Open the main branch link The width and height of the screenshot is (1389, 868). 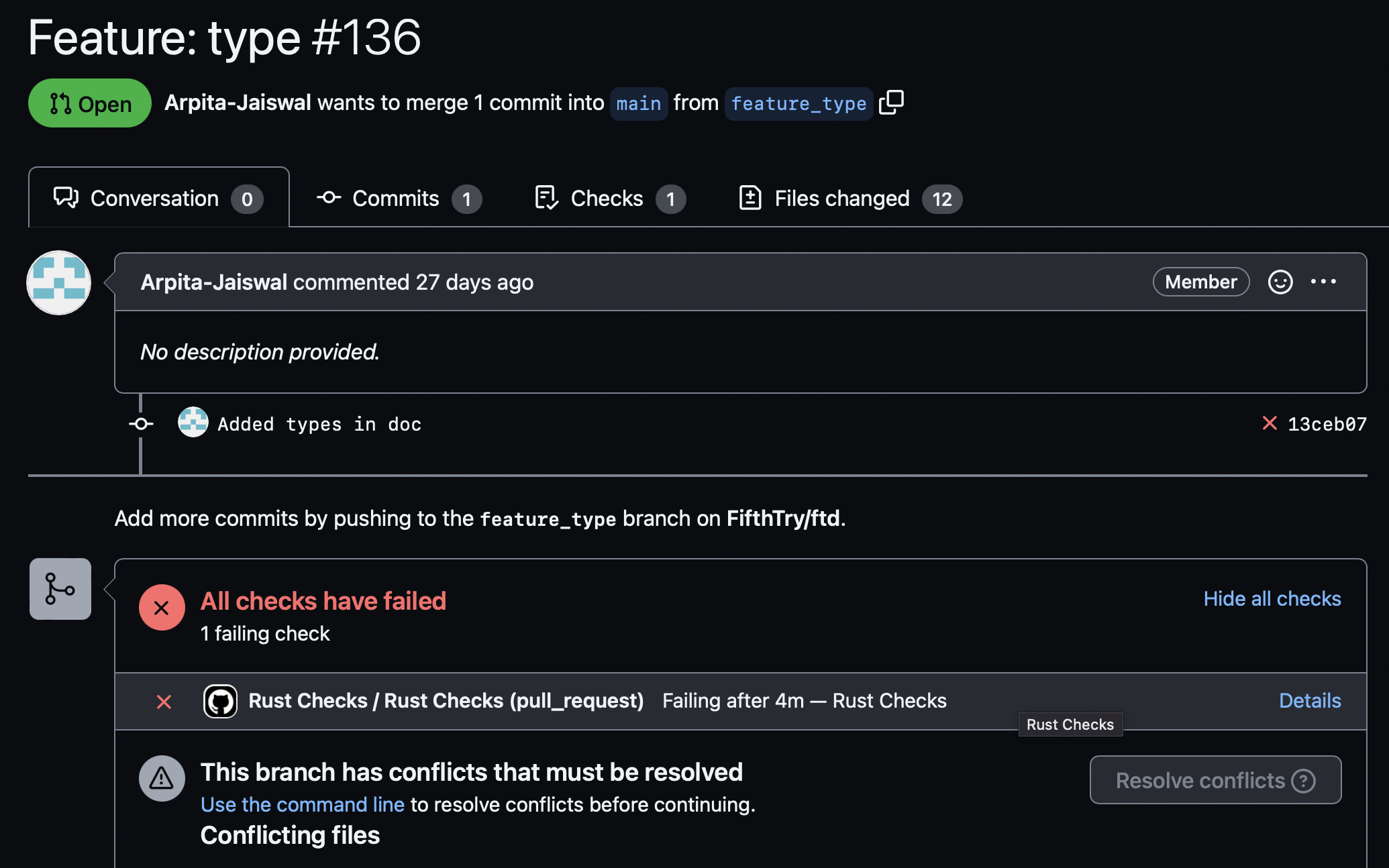point(638,103)
